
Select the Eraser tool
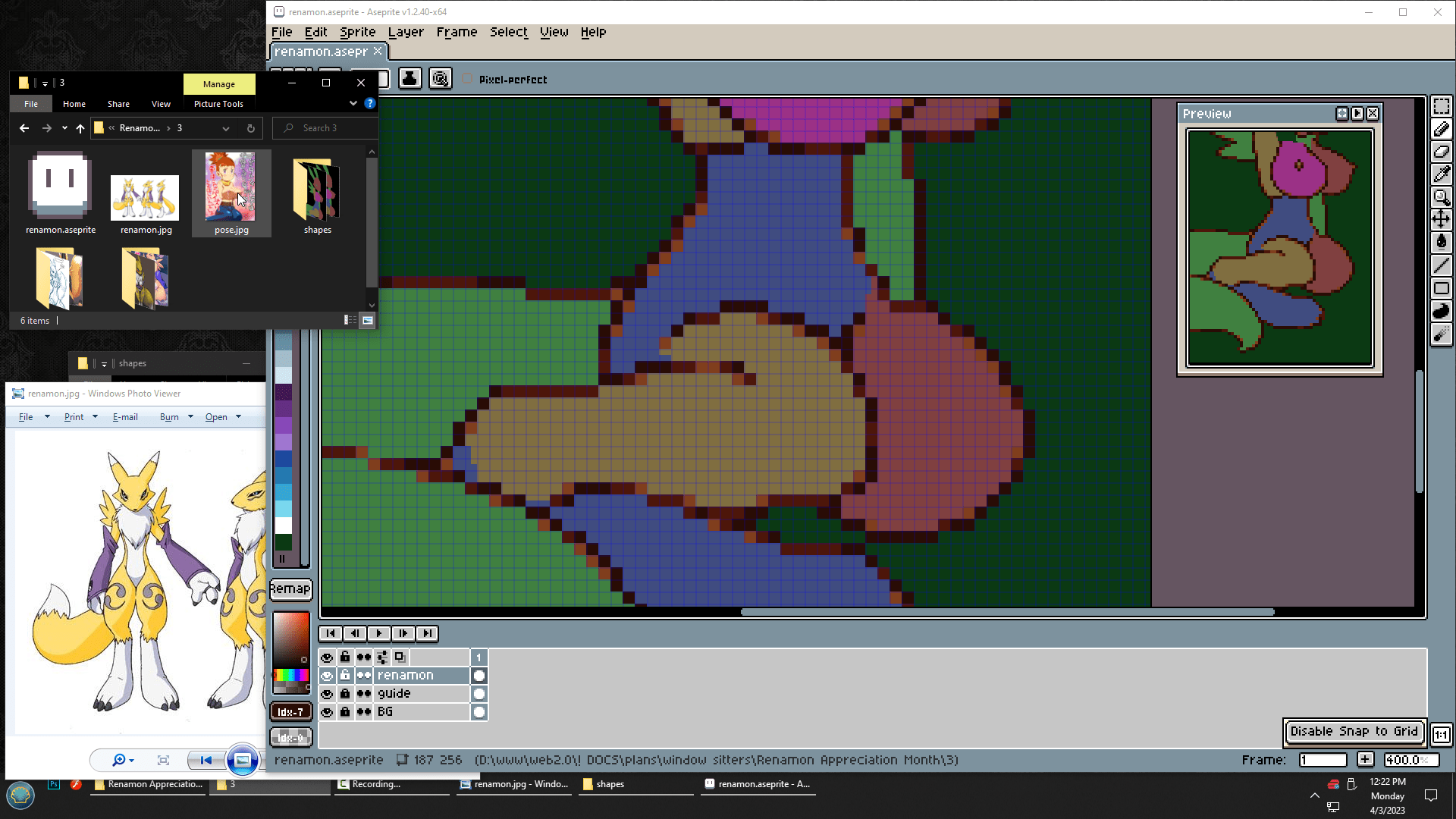click(x=1441, y=152)
